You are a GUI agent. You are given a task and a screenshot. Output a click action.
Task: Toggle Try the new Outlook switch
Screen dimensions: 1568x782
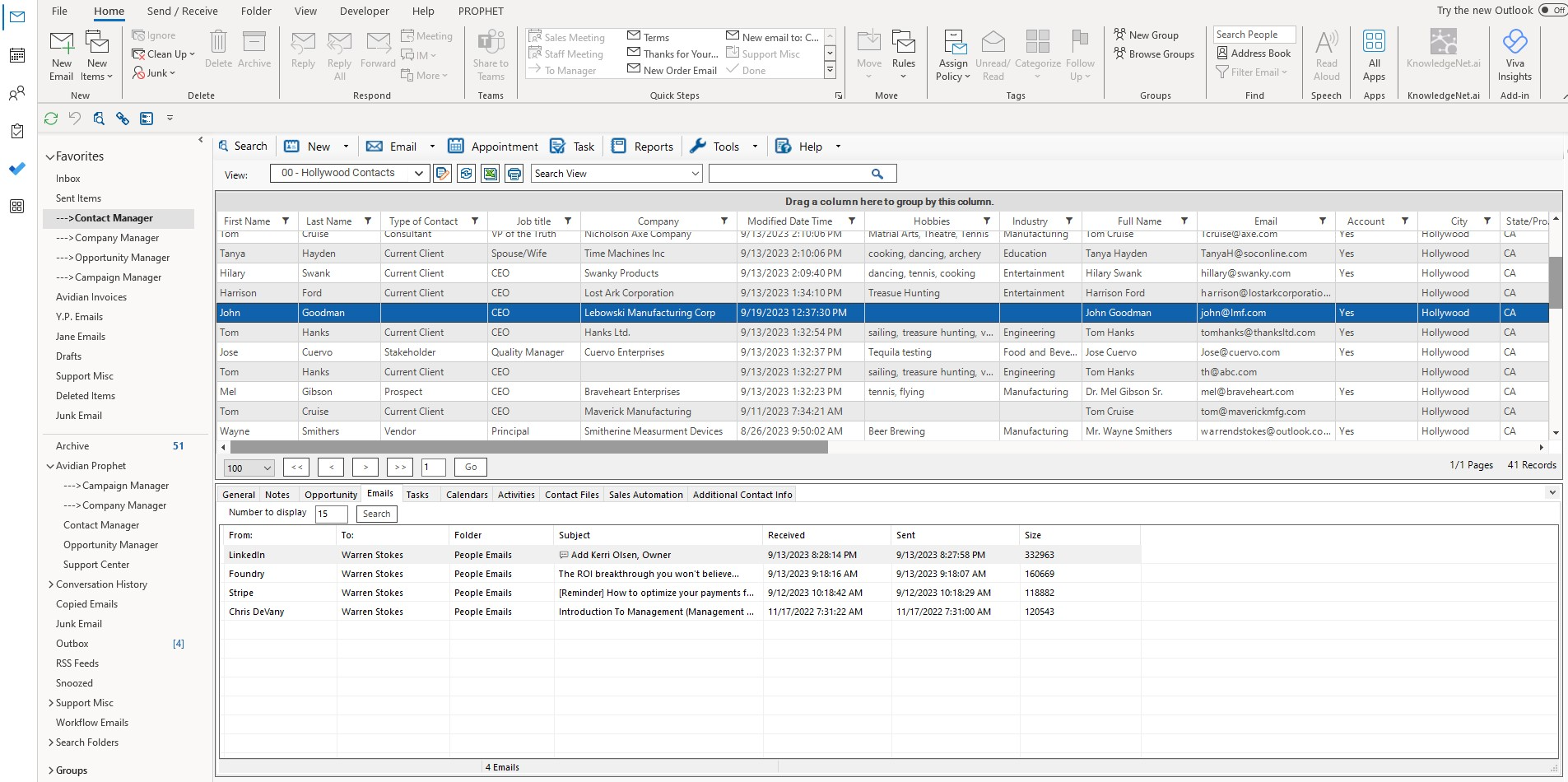point(1552,11)
